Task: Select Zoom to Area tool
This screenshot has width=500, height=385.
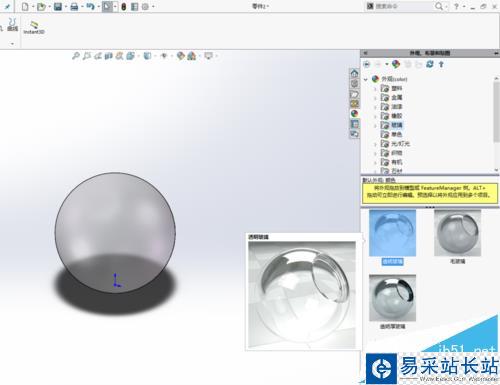Action: (x=87, y=56)
